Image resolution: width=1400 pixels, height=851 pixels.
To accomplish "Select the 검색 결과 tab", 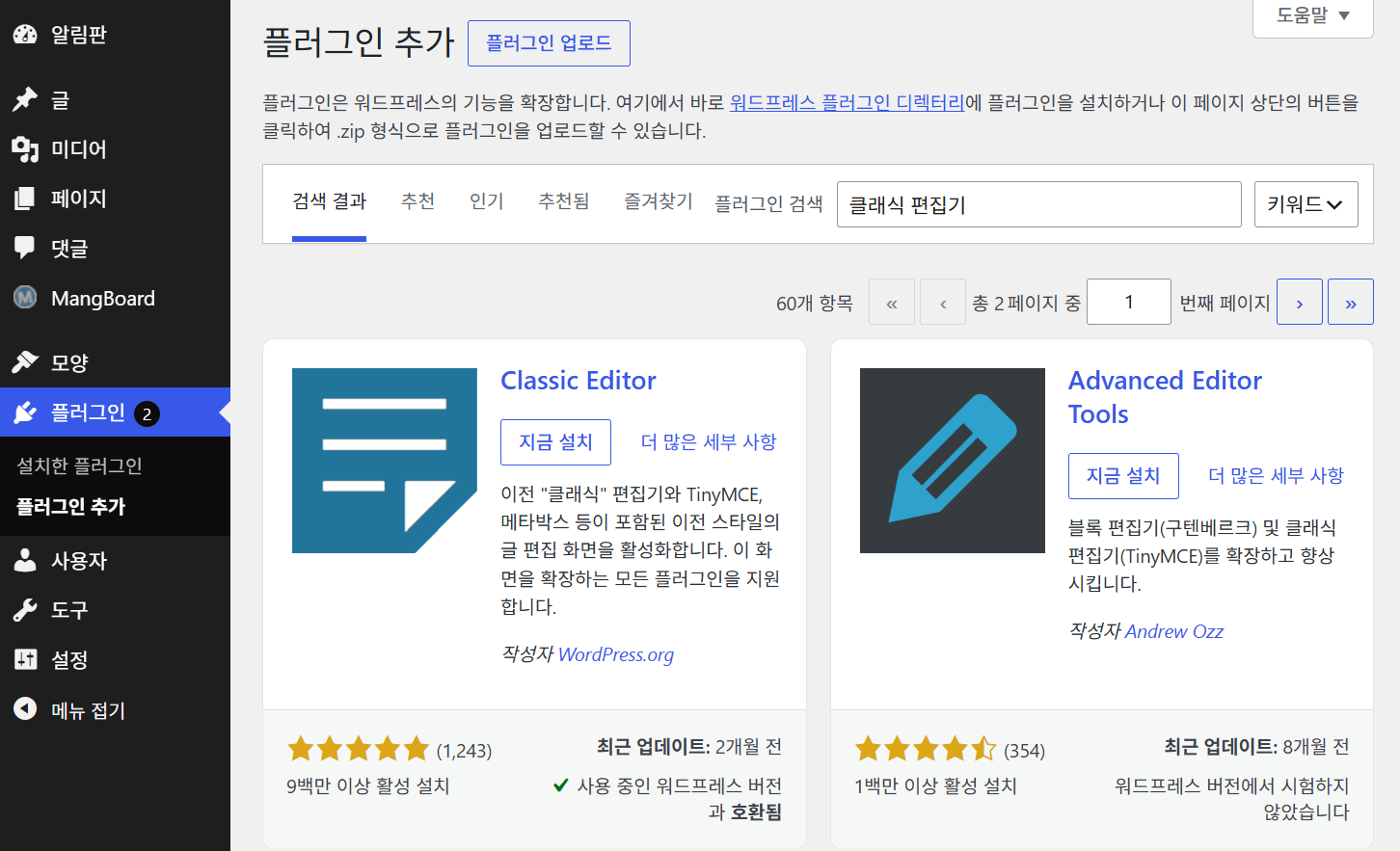I will pos(330,201).
